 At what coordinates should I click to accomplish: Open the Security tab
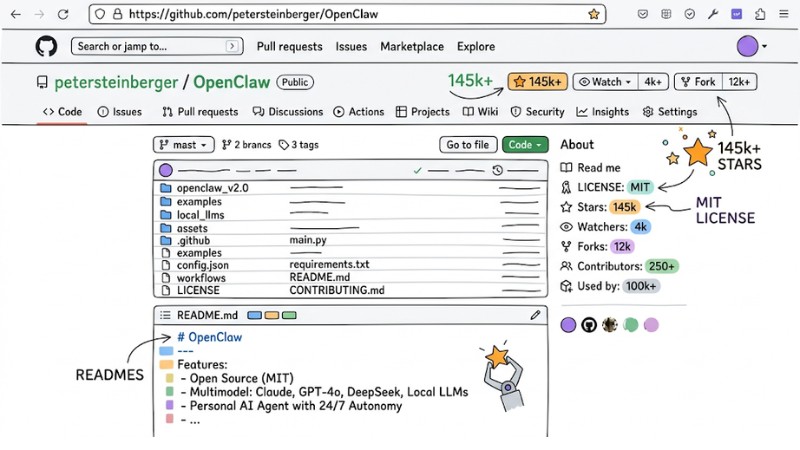[x=537, y=112]
